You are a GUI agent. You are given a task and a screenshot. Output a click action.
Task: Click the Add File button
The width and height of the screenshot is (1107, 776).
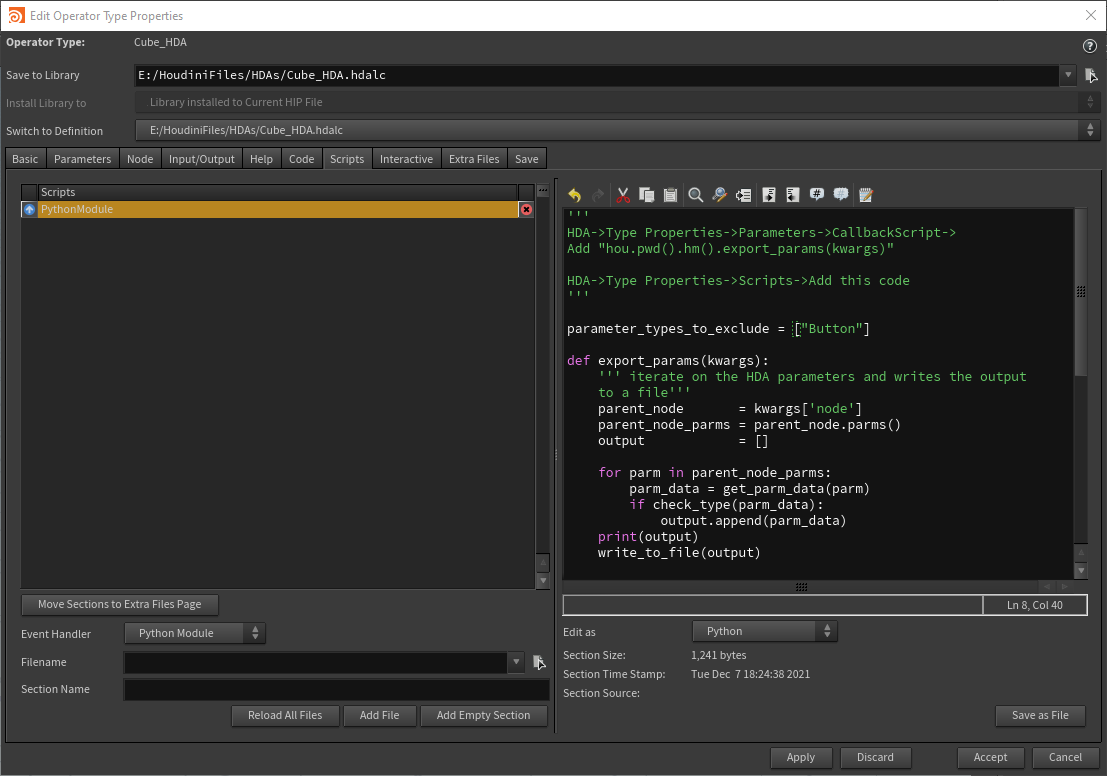point(379,715)
